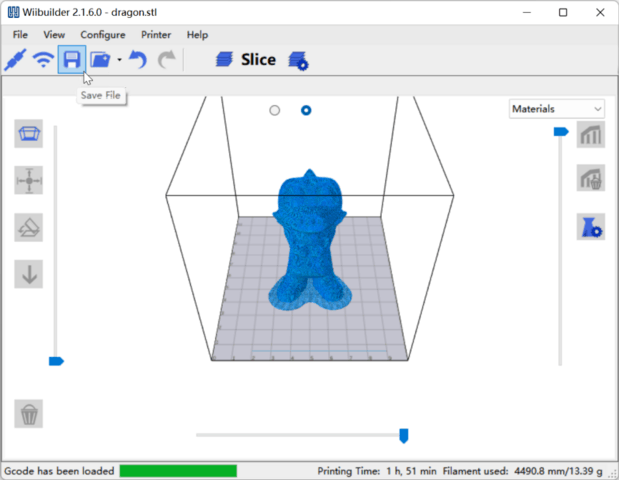Image resolution: width=619 pixels, height=480 pixels.
Task: Open the material settings flask icon
Action: point(590,227)
